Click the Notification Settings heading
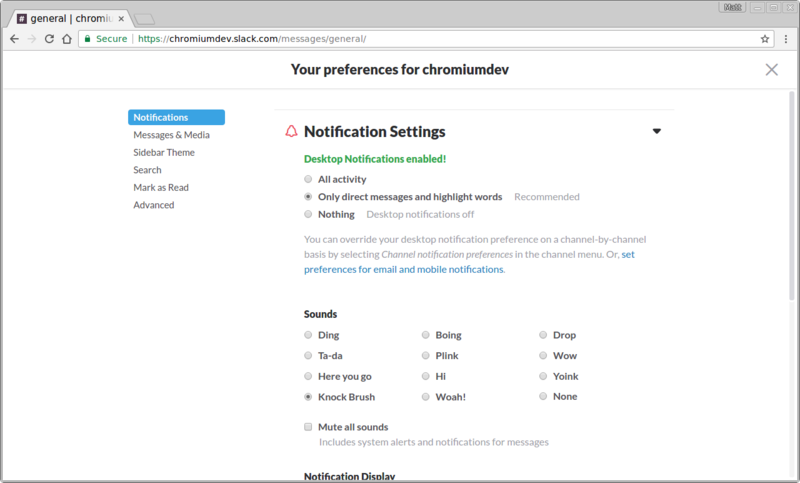 tap(374, 132)
